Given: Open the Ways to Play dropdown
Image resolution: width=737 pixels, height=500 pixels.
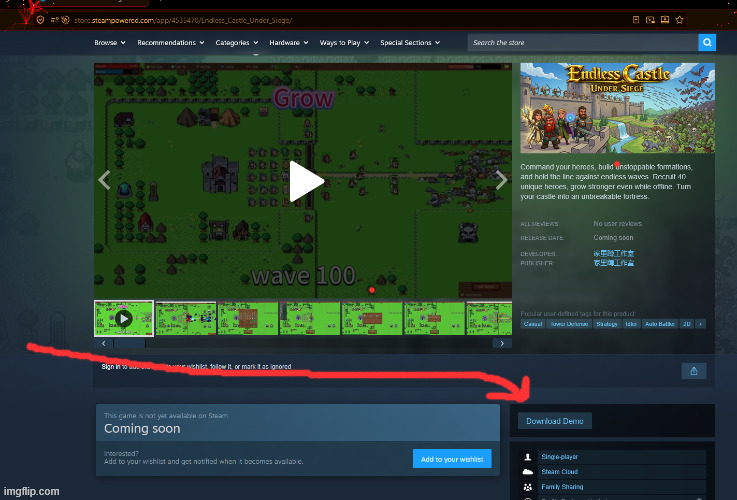Looking at the screenshot, I should click(344, 42).
